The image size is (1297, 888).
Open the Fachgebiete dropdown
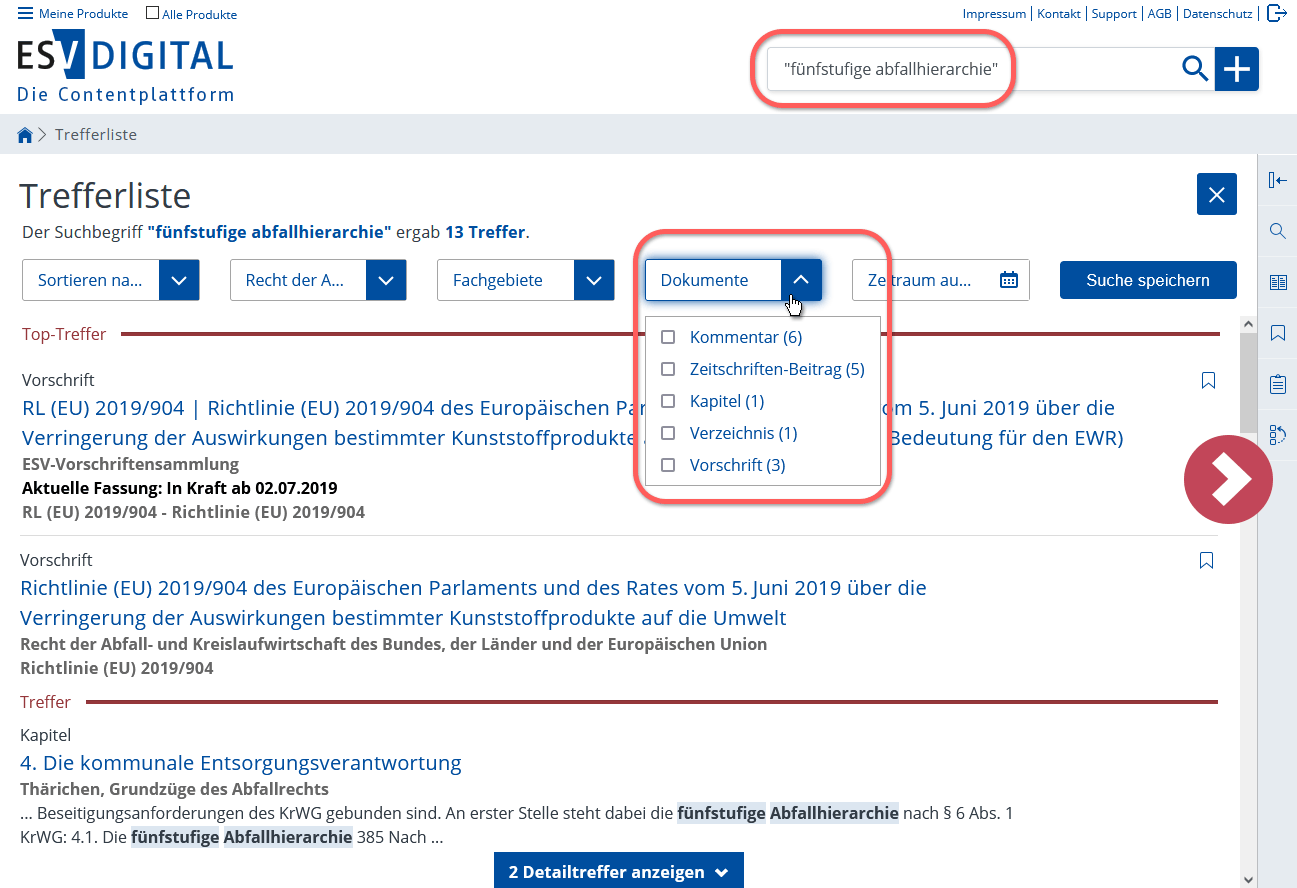(594, 280)
